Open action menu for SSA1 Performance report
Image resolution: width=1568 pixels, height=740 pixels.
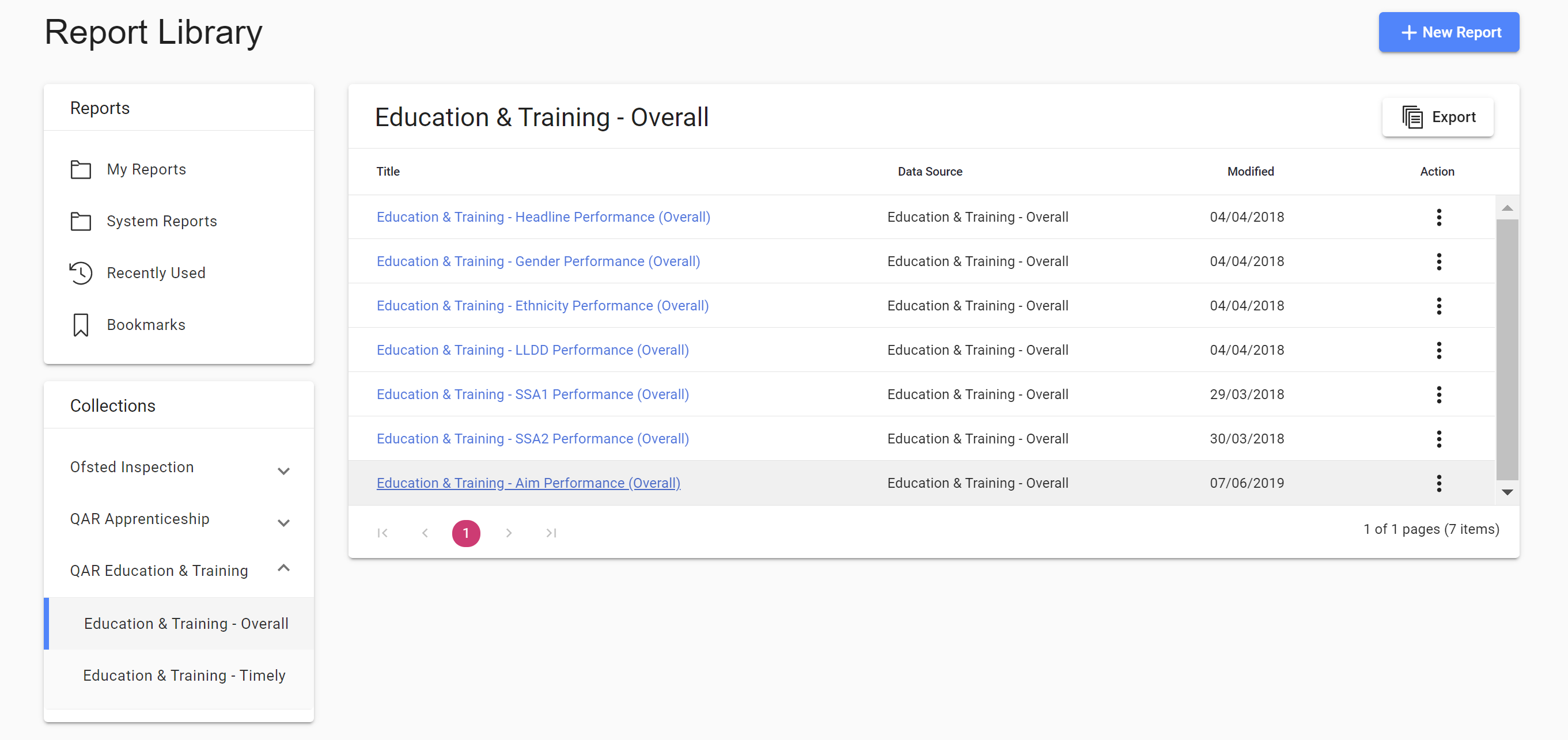point(1438,394)
